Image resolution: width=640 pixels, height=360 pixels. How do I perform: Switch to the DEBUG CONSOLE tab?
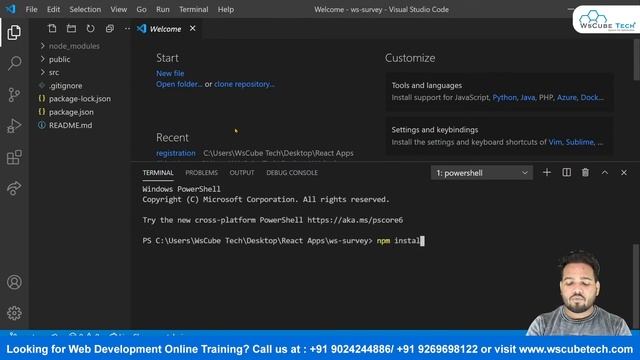tap(292, 173)
